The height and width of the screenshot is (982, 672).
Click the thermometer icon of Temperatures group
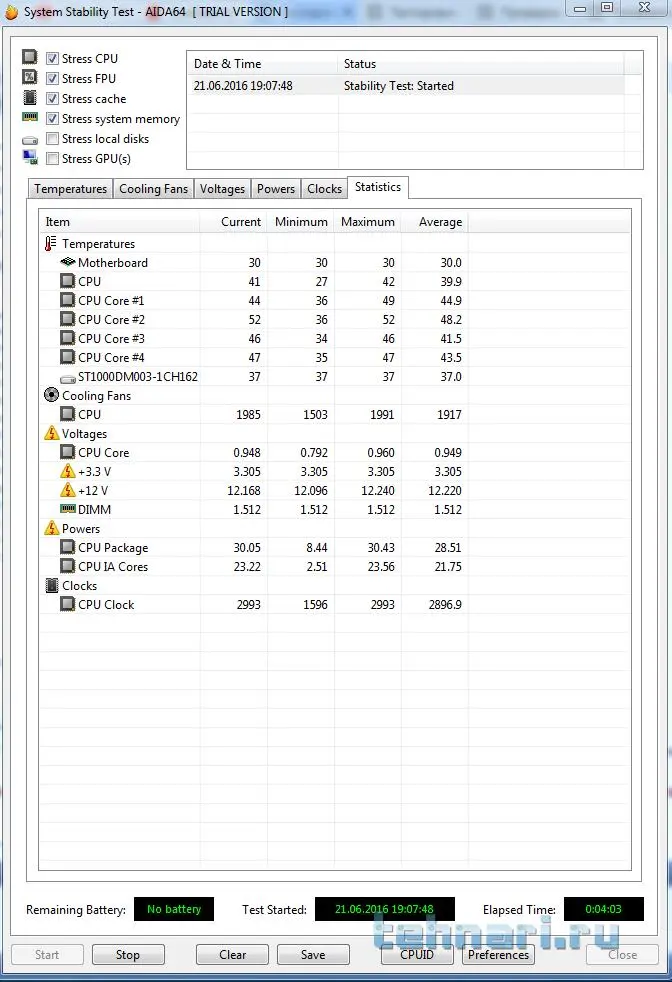51,243
